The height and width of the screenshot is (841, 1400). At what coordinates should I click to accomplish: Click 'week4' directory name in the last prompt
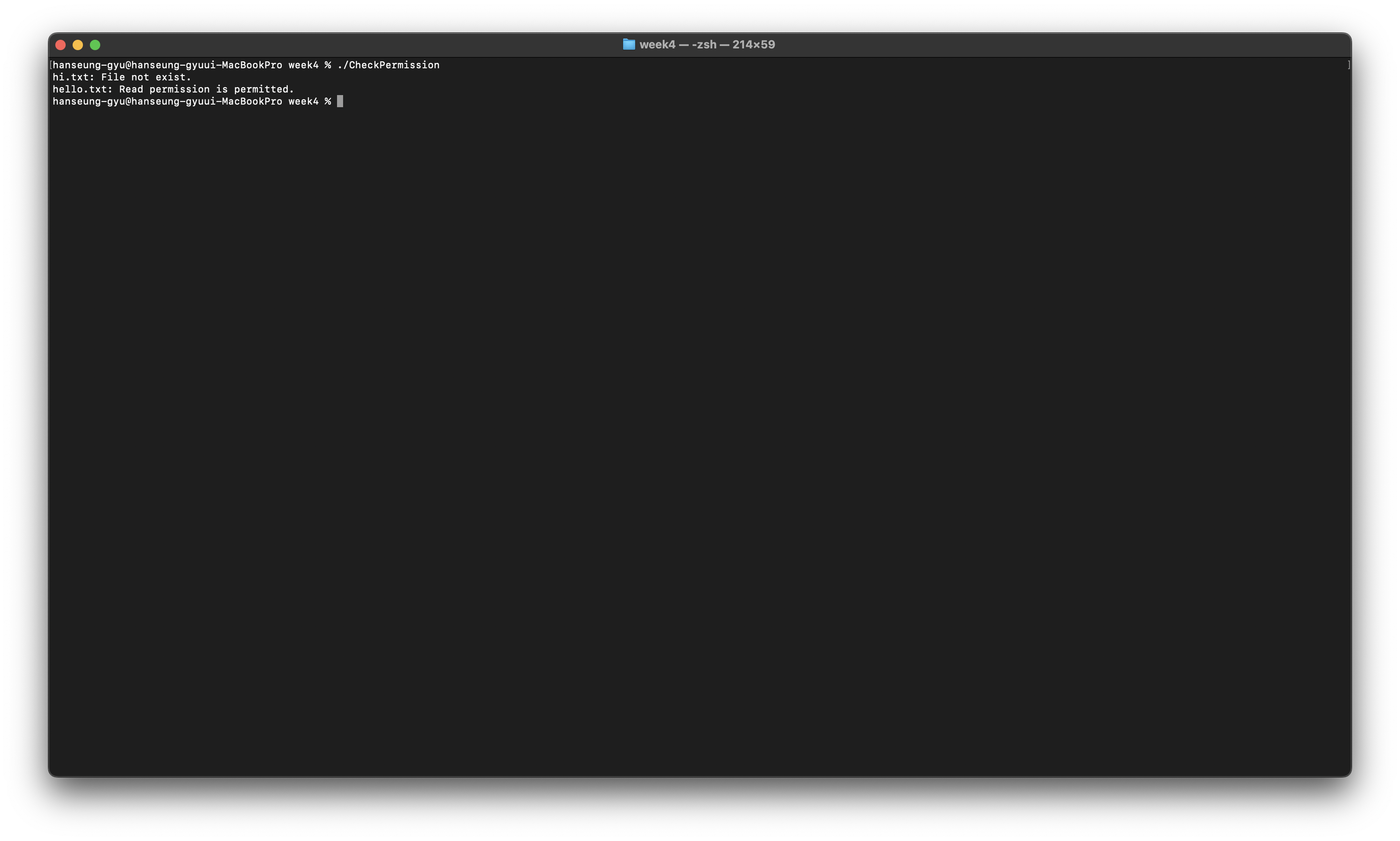coord(303,102)
